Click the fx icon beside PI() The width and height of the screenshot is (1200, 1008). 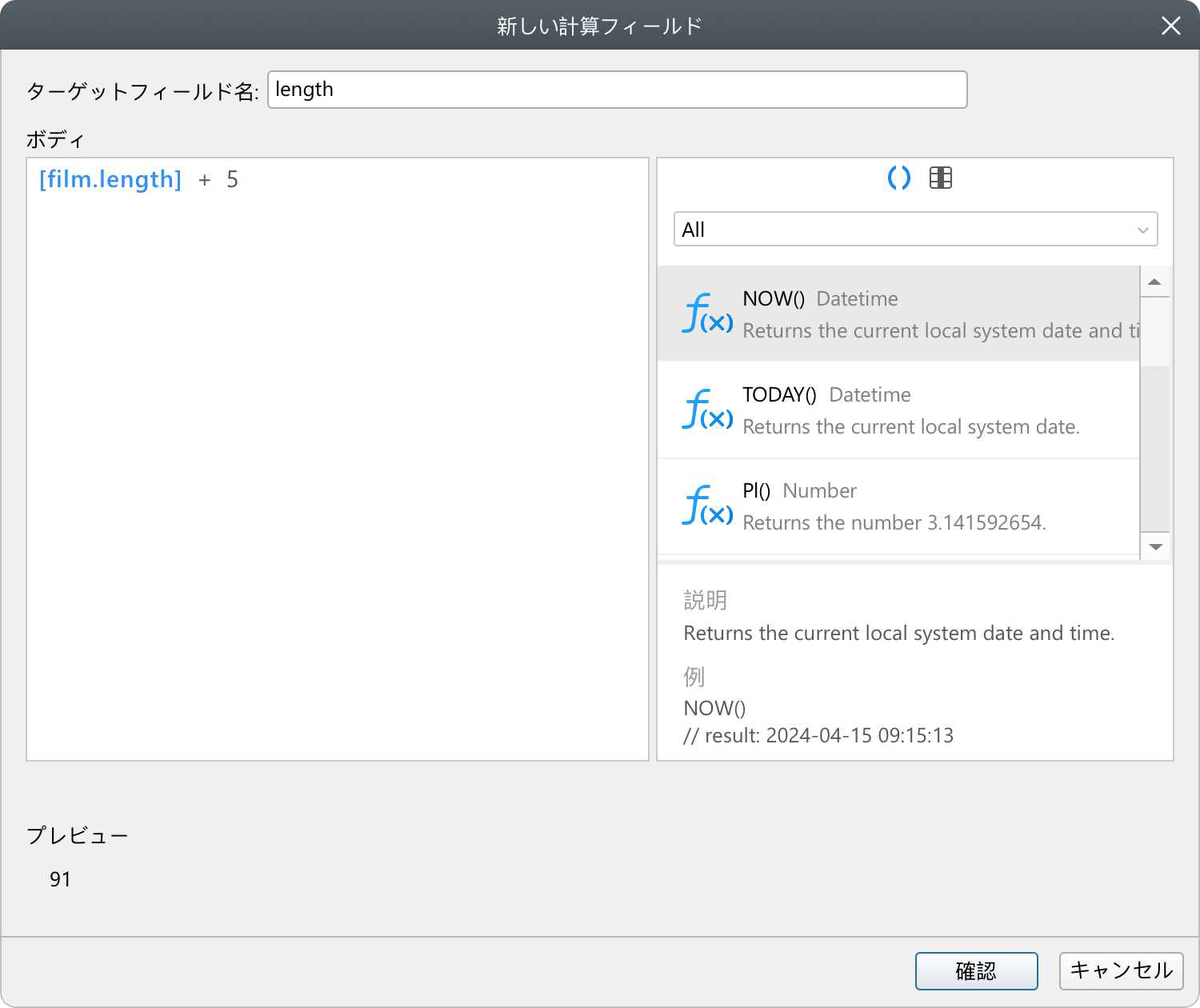(707, 506)
